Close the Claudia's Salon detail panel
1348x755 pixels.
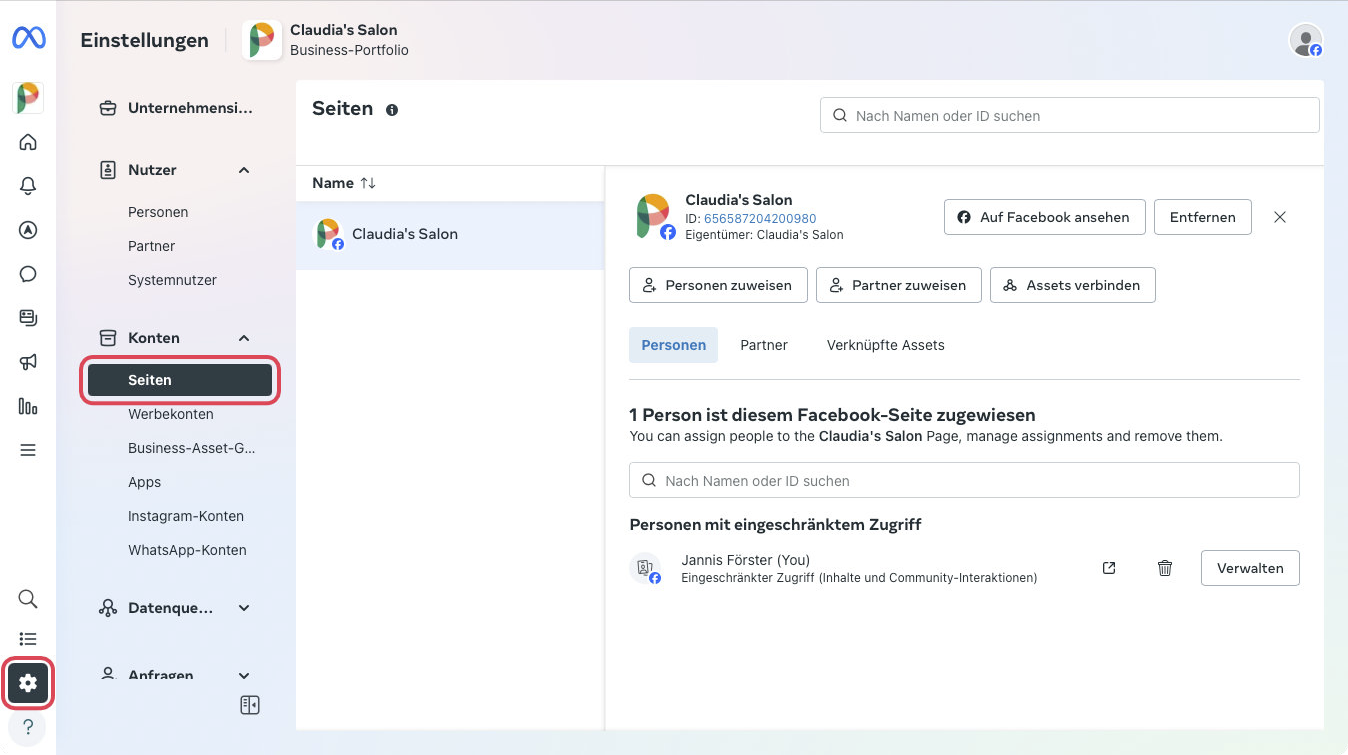[x=1280, y=217]
